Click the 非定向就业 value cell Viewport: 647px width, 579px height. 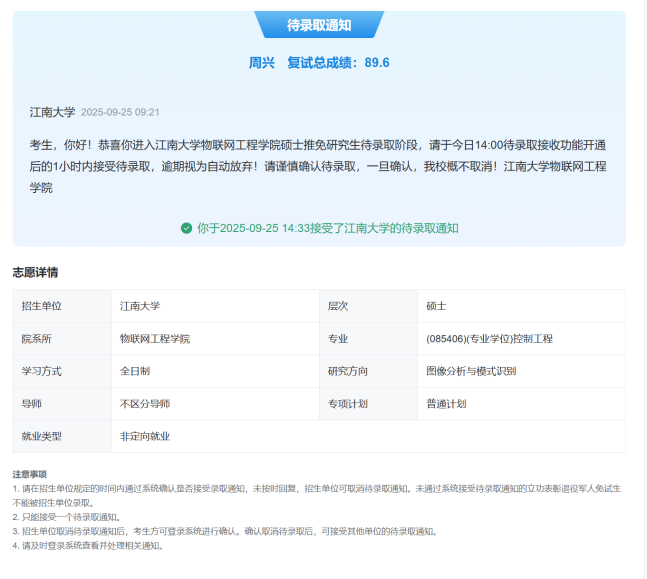click(x=368, y=436)
